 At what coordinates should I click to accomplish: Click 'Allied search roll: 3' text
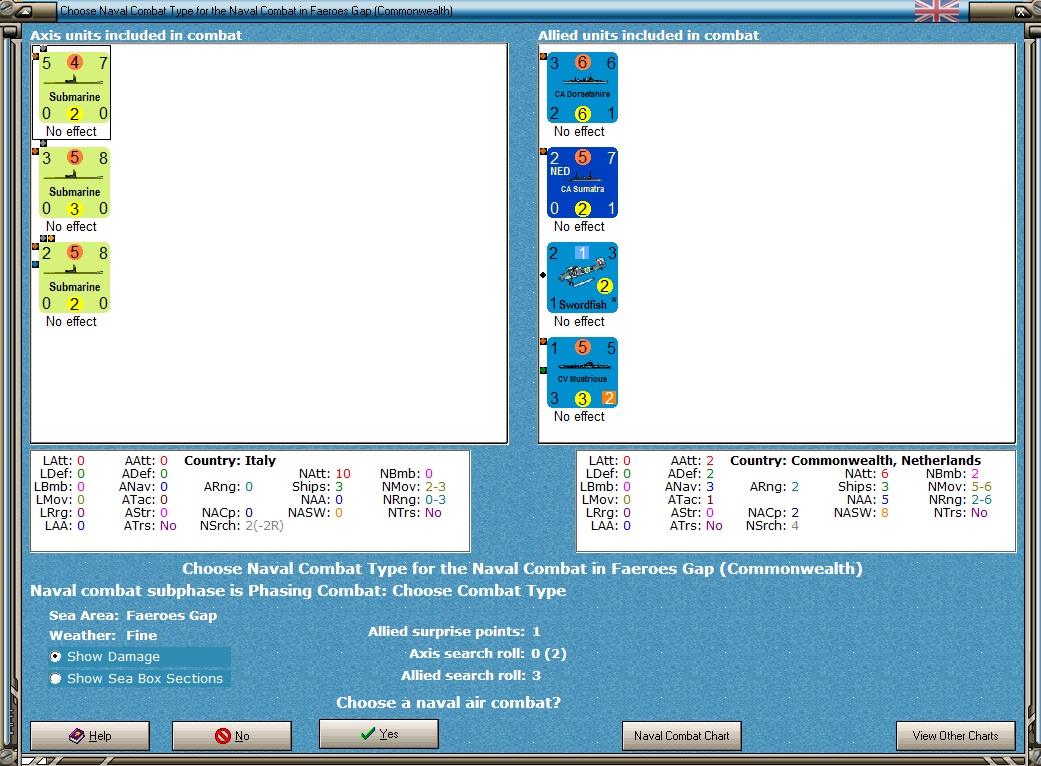pos(471,675)
